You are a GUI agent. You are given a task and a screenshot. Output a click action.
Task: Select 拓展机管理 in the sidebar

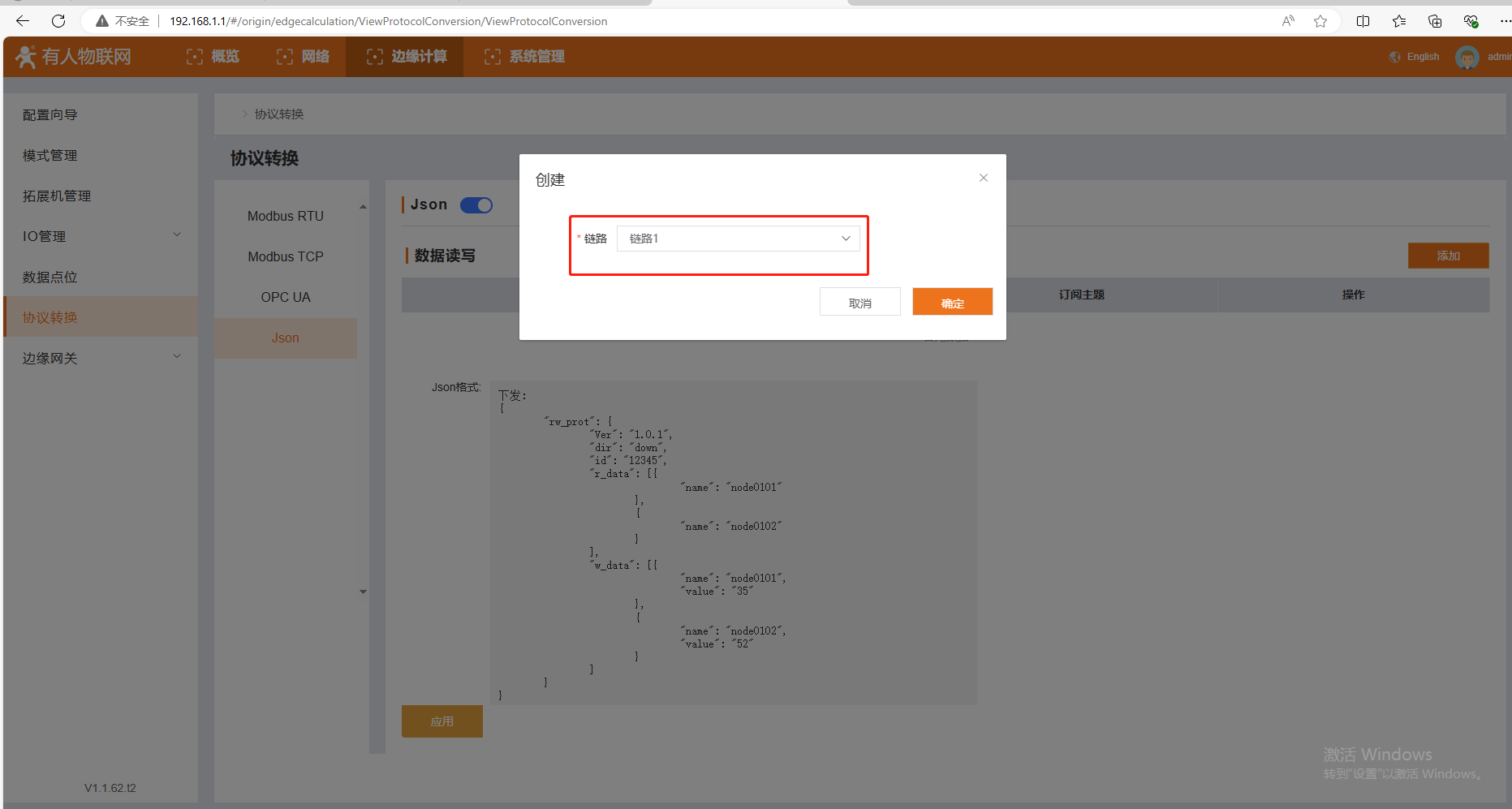pos(57,196)
